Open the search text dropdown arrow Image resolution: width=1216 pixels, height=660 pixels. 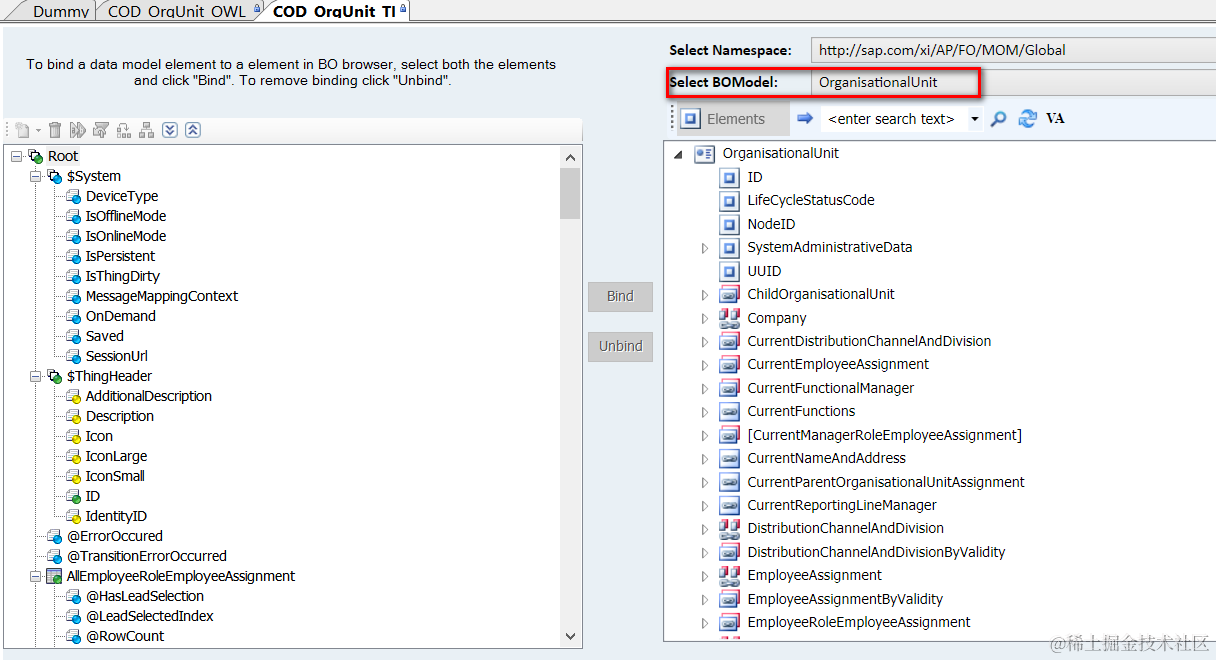(x=975, y=119)
